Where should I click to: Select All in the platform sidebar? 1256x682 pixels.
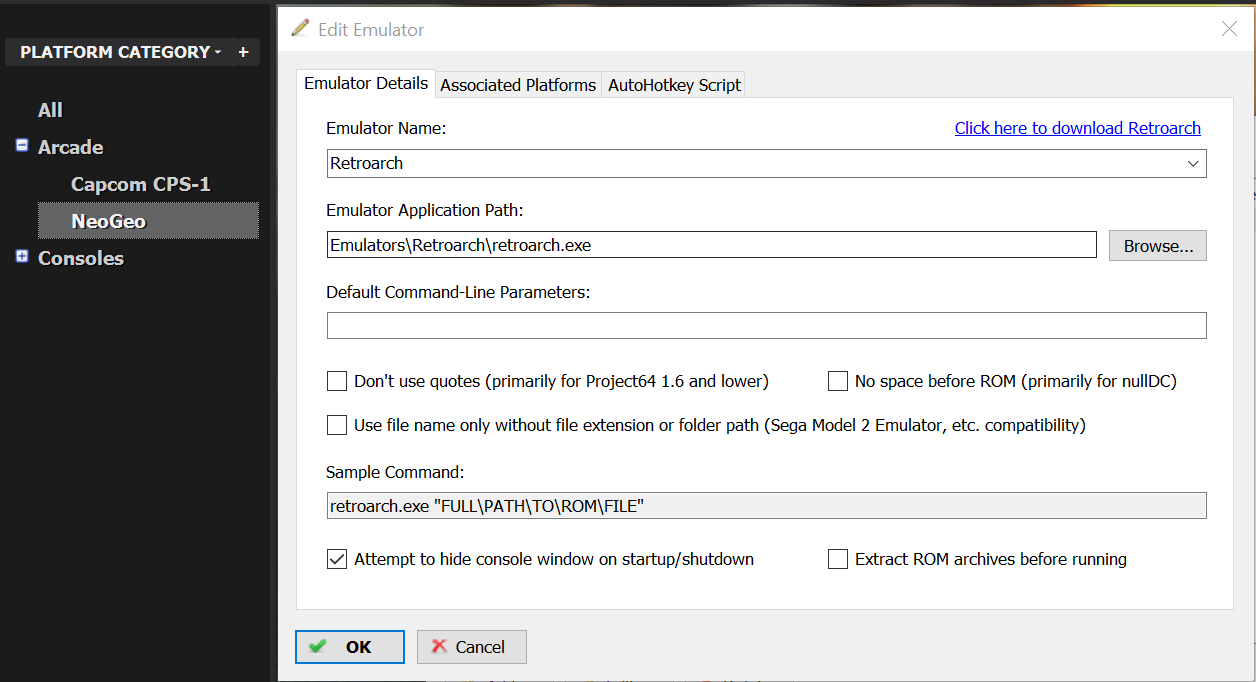(x=50, y=110)
